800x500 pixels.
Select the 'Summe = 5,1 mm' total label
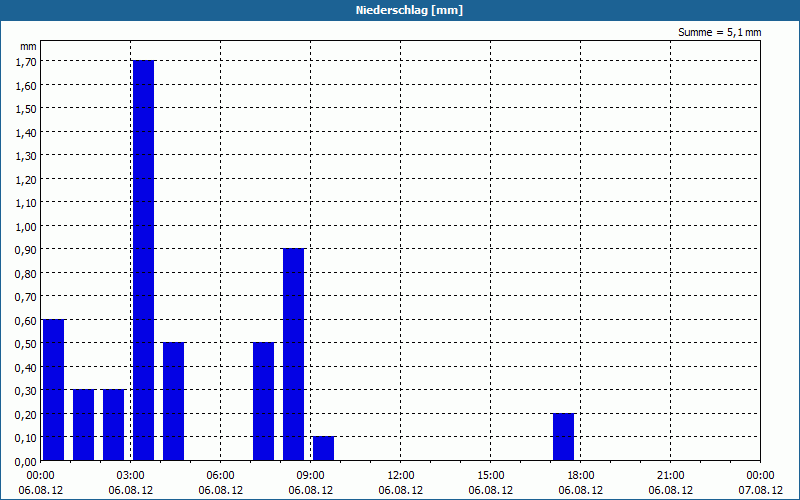coord(719,32)
